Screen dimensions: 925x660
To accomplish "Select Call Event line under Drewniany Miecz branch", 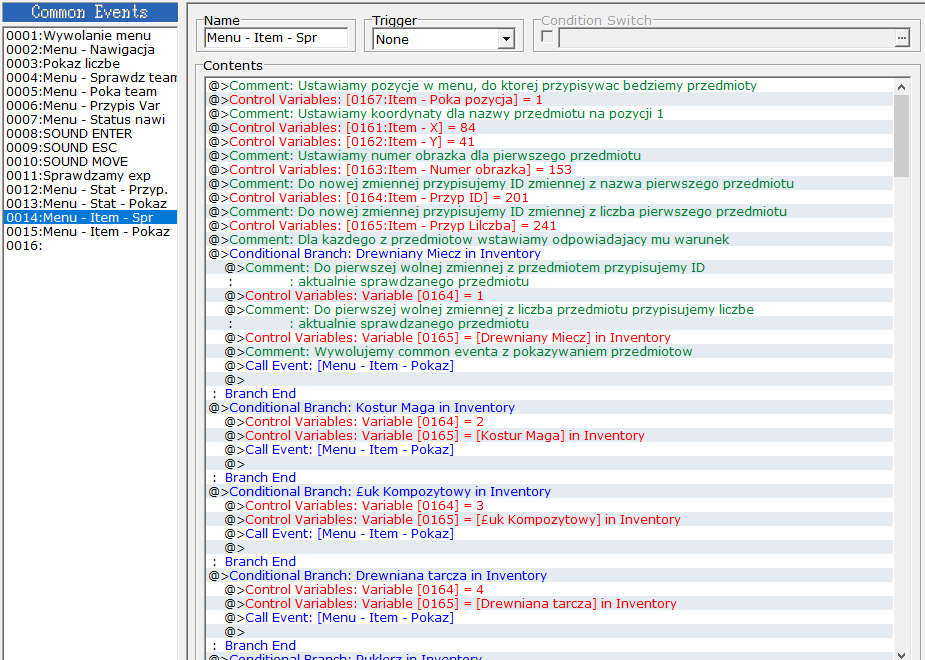I will coord(550,366).
